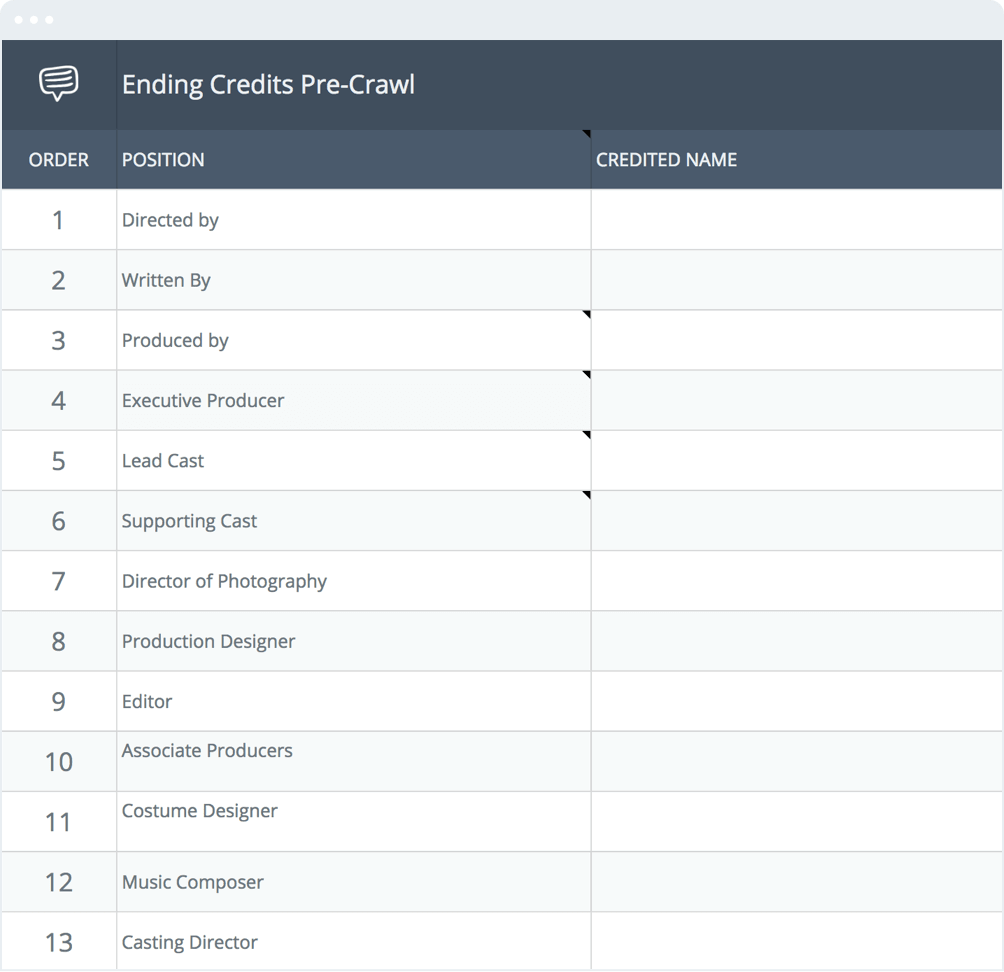Click order number 7 in the table

coord(58,581)
